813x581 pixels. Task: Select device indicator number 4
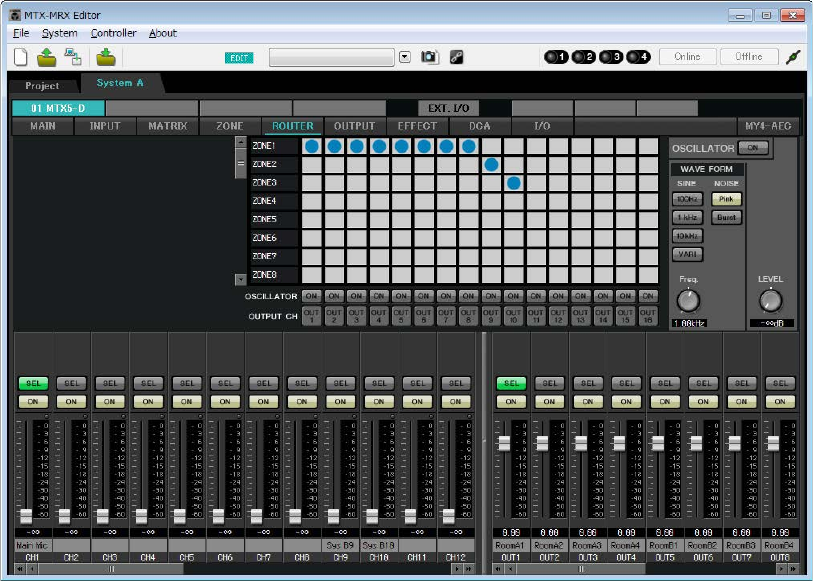point(639,57)
